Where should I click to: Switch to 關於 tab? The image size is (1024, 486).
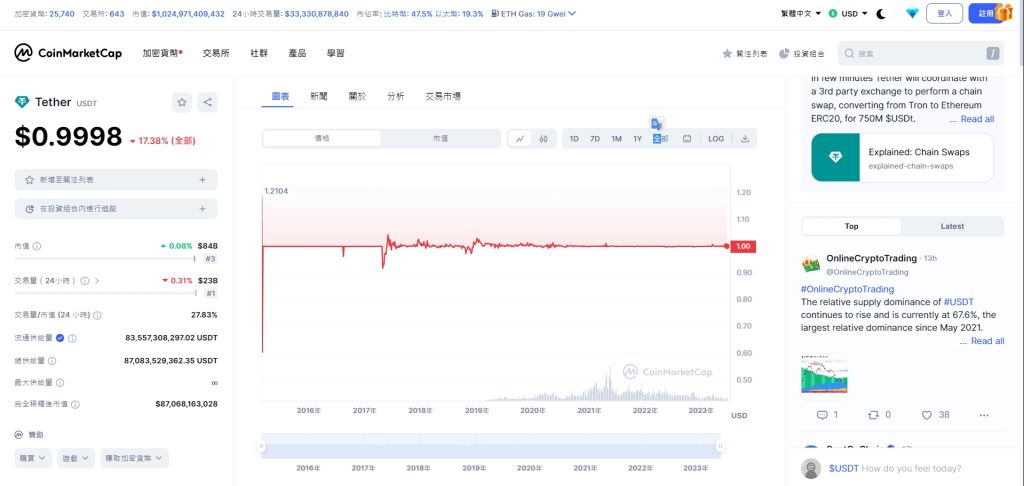pos(357,97)
